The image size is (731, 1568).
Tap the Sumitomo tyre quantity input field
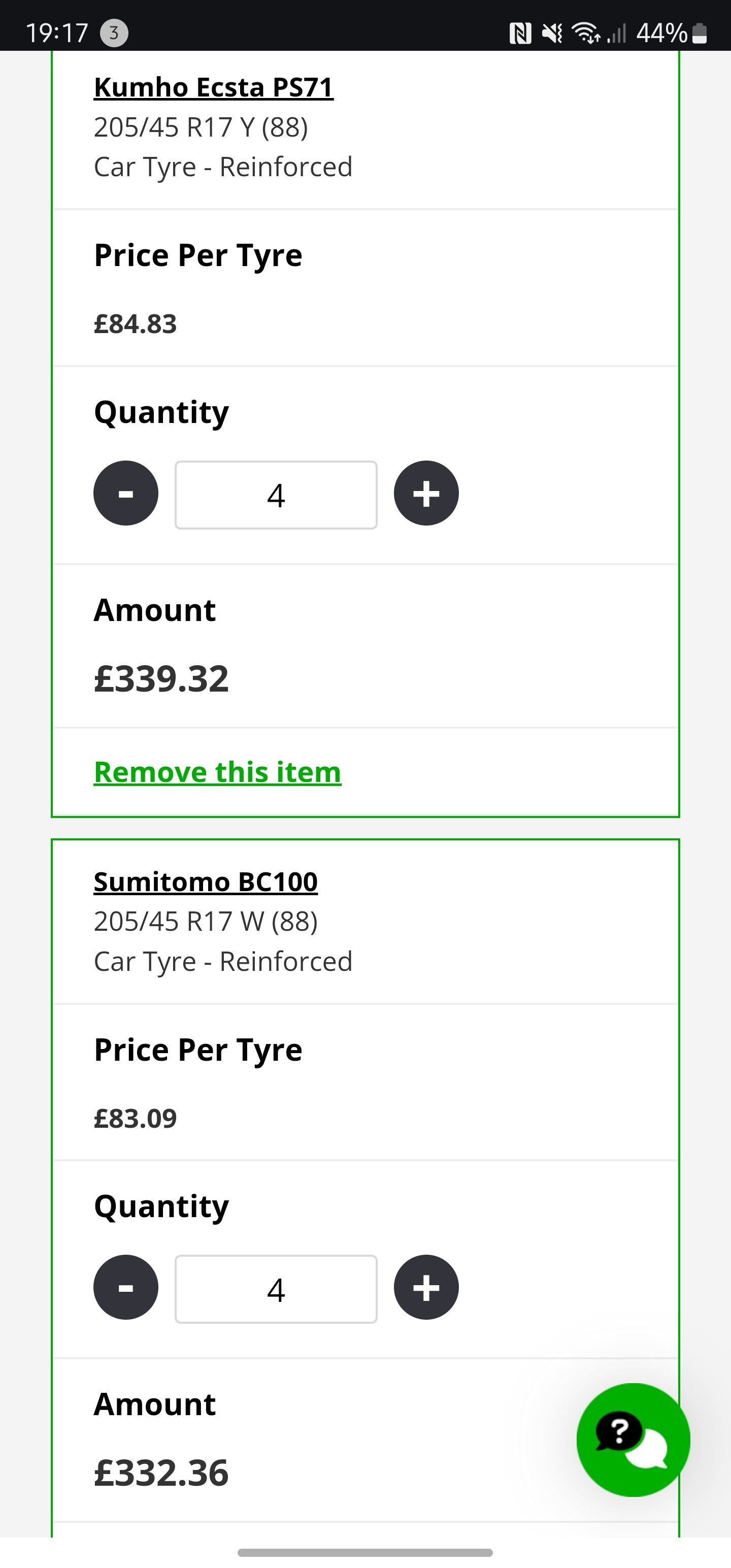pos(276,1289)
